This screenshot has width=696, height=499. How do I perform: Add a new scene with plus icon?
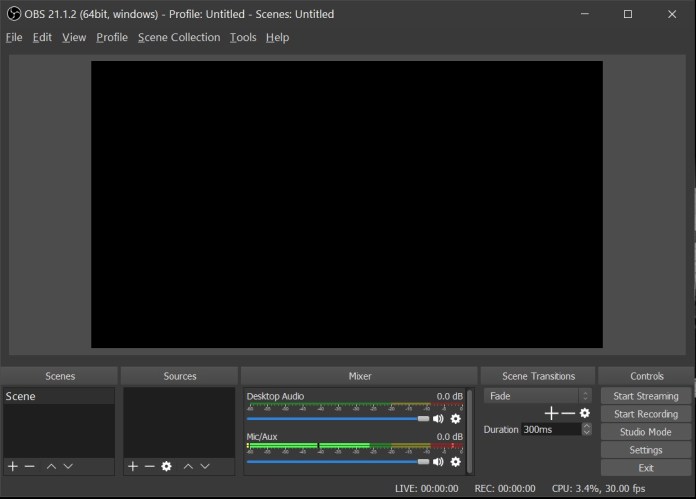tap(13, 466)
